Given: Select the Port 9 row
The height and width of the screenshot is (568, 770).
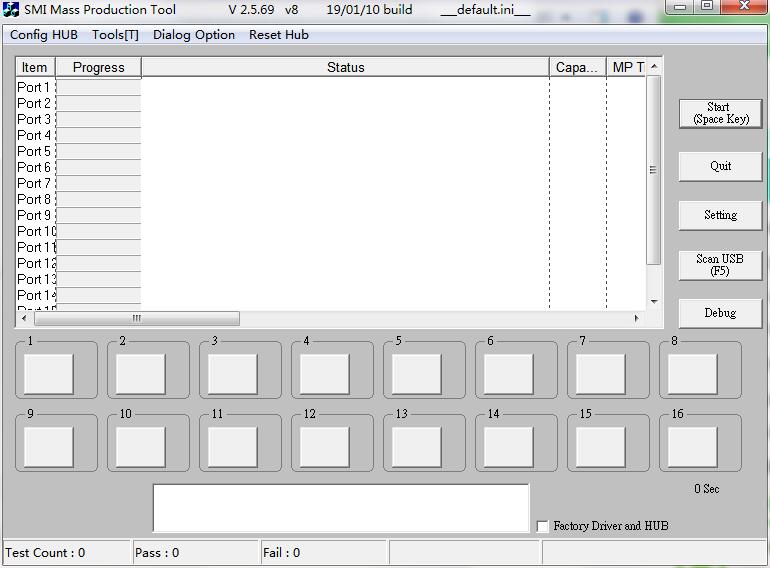Looking at the screenshot, I should click(x=331, y=215).
